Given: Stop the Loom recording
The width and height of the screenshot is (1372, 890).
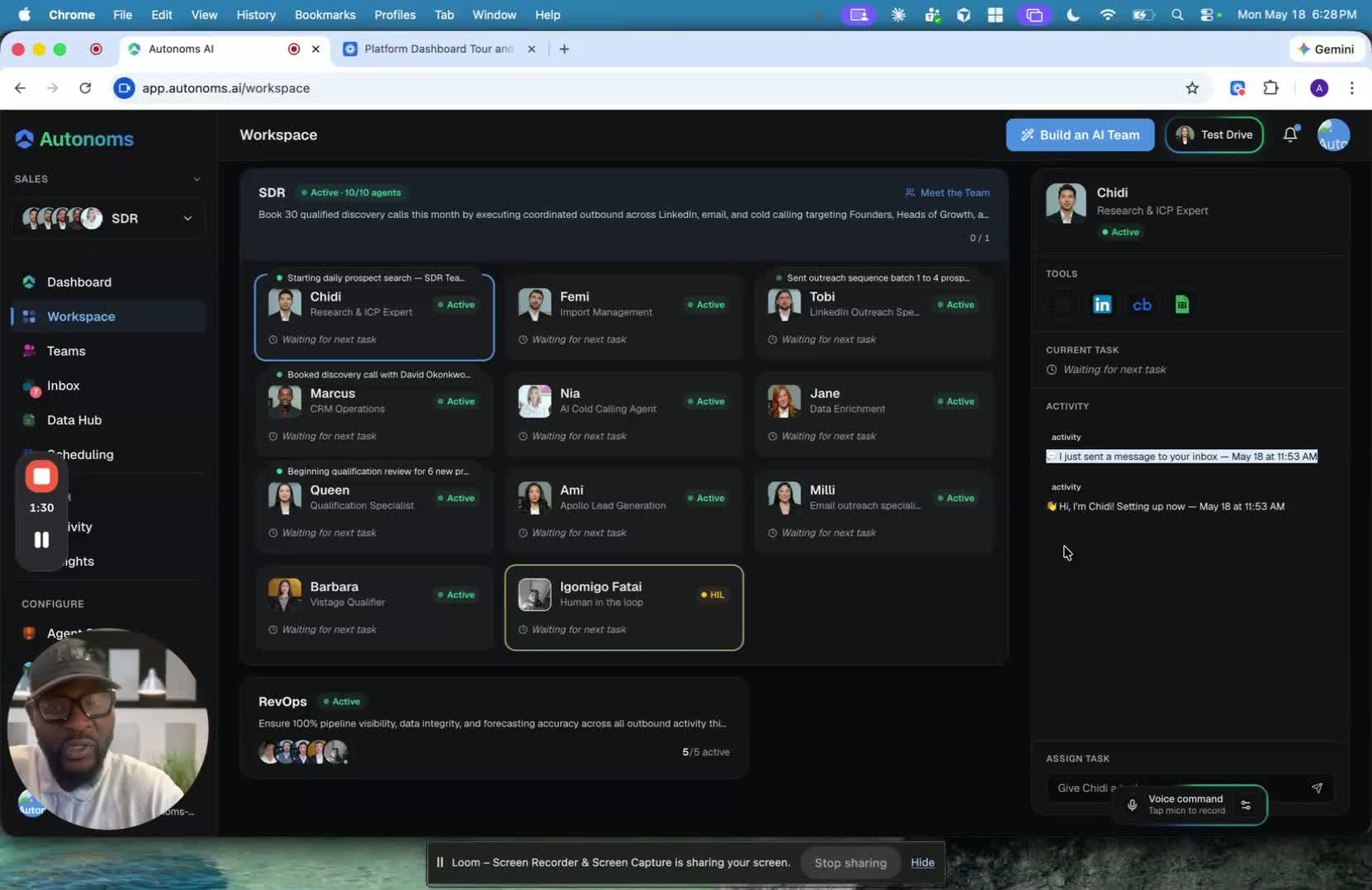Looking at the screenshot, I should coord(41,476).
